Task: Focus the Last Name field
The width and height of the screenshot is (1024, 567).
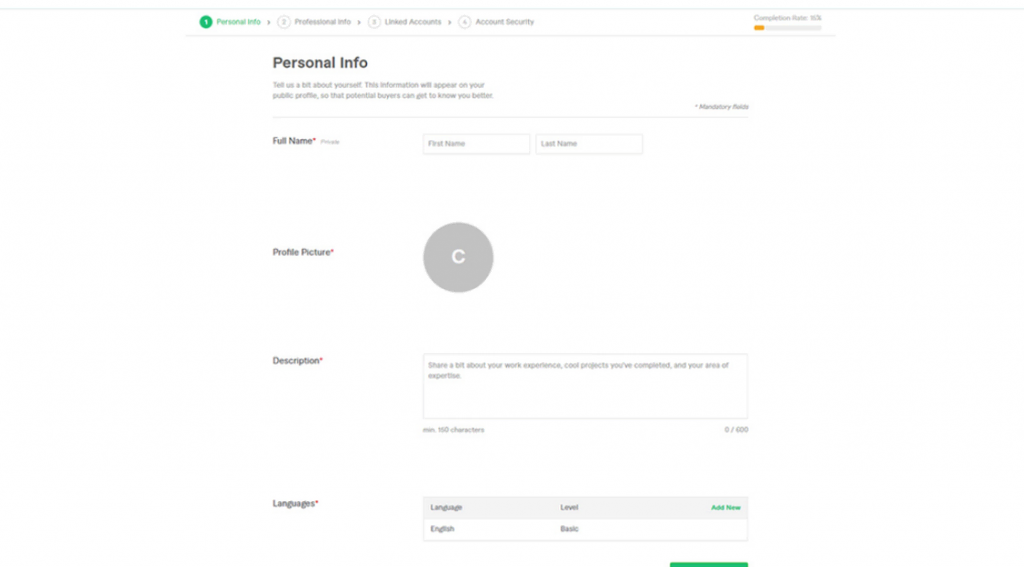Action: point(589,144)
